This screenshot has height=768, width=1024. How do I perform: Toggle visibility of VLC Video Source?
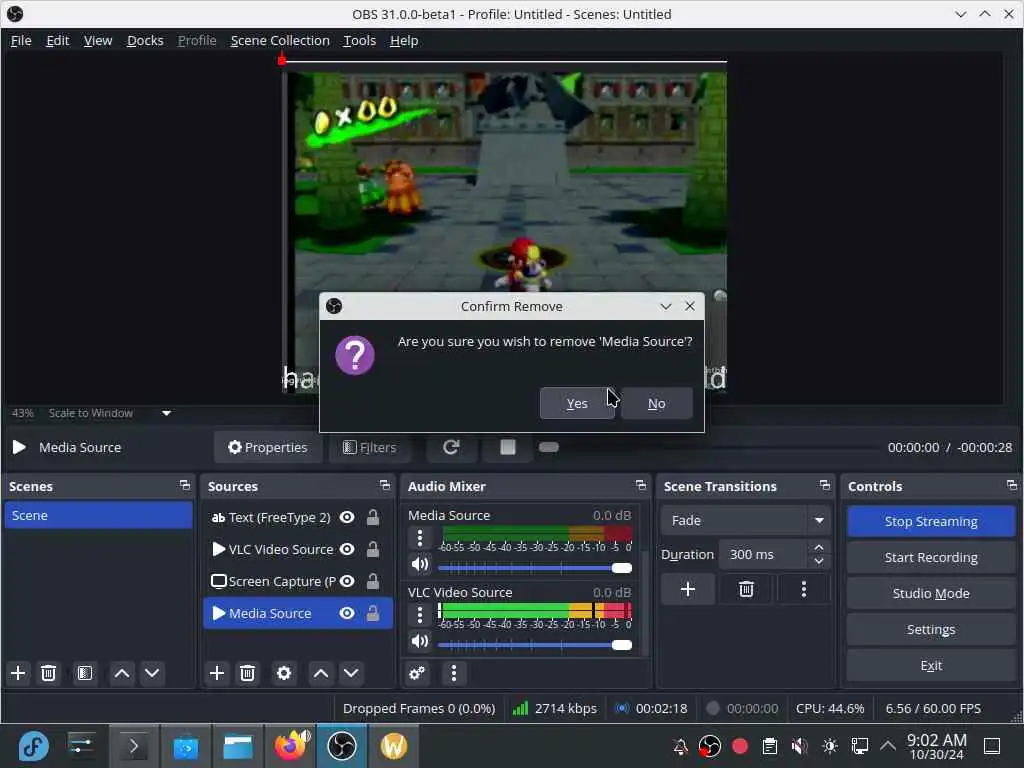click(x=347, y=549)
